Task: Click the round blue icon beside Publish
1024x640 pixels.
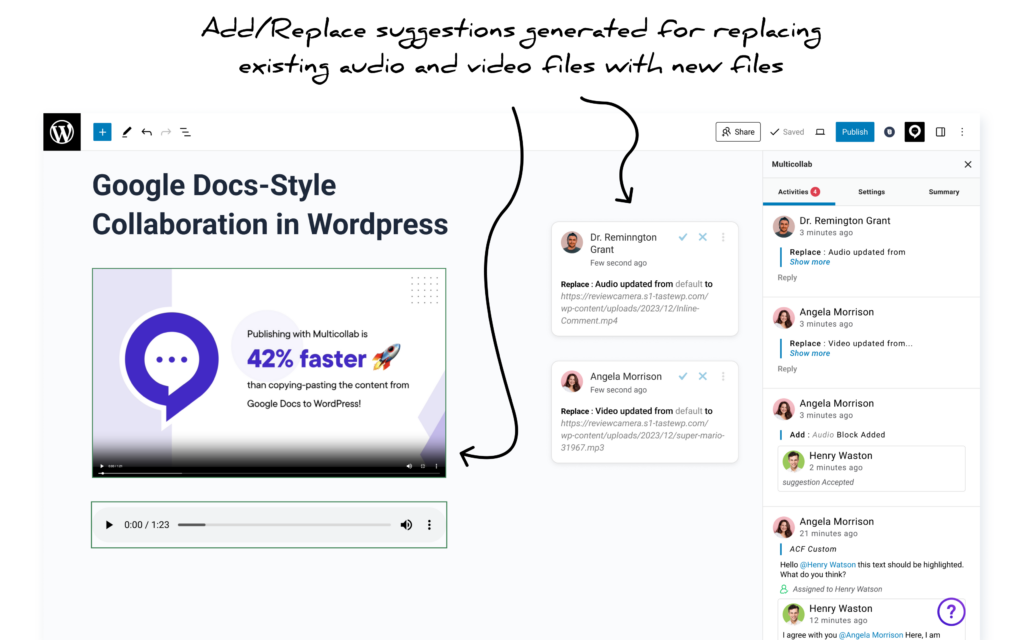Action: click(889, 132)
